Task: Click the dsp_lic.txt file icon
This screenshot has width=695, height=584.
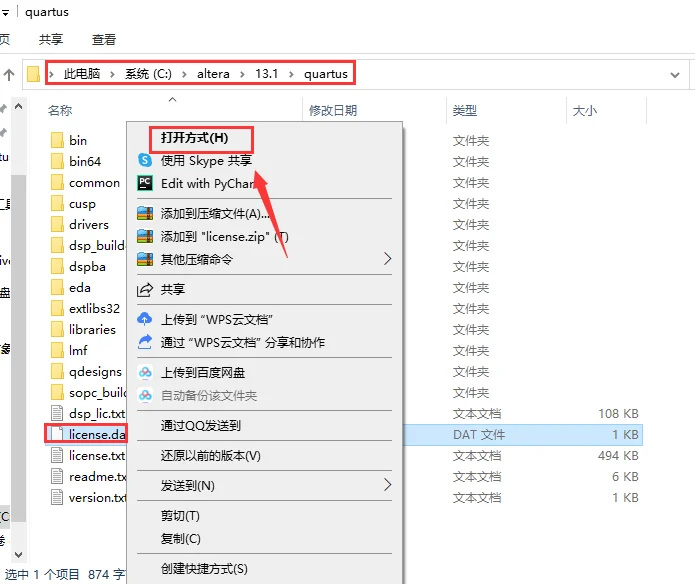Action: [57, 413]
